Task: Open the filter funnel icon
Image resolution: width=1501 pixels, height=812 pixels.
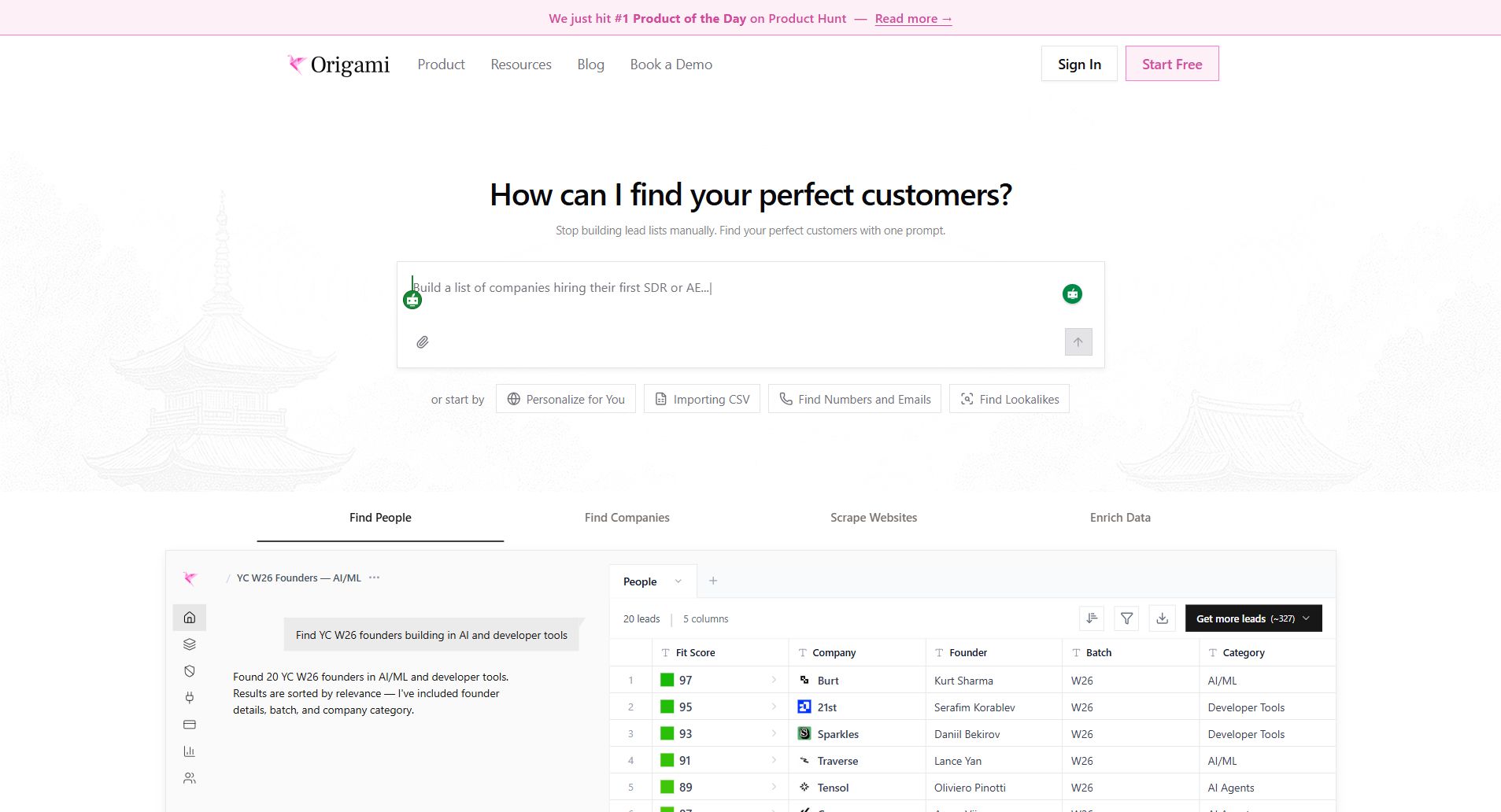Action: 1127,618
